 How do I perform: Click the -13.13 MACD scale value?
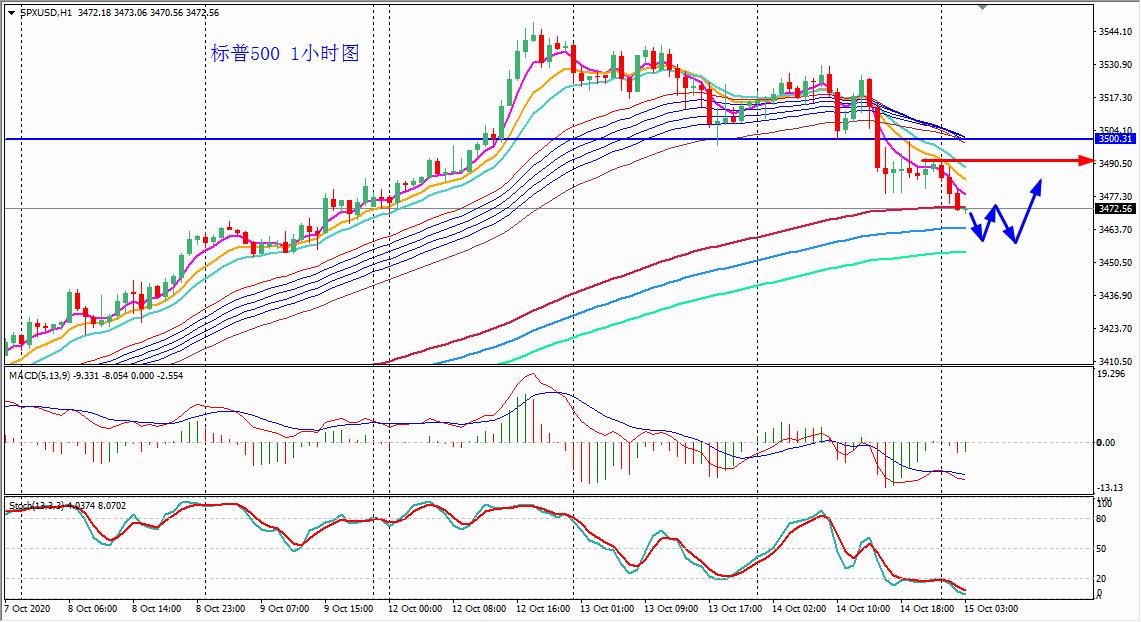pyautogui.click(x=1110, y=488)
